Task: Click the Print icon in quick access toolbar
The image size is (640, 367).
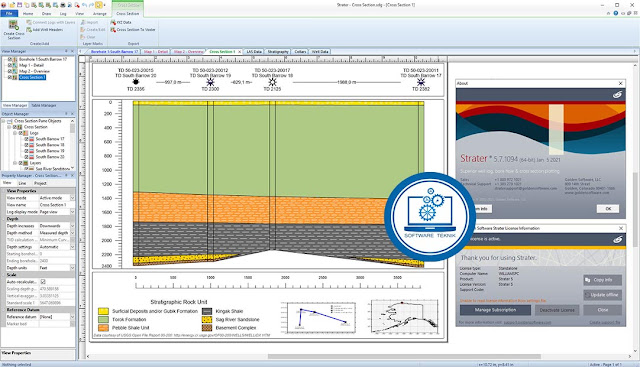Action: [x=62, y=5]
